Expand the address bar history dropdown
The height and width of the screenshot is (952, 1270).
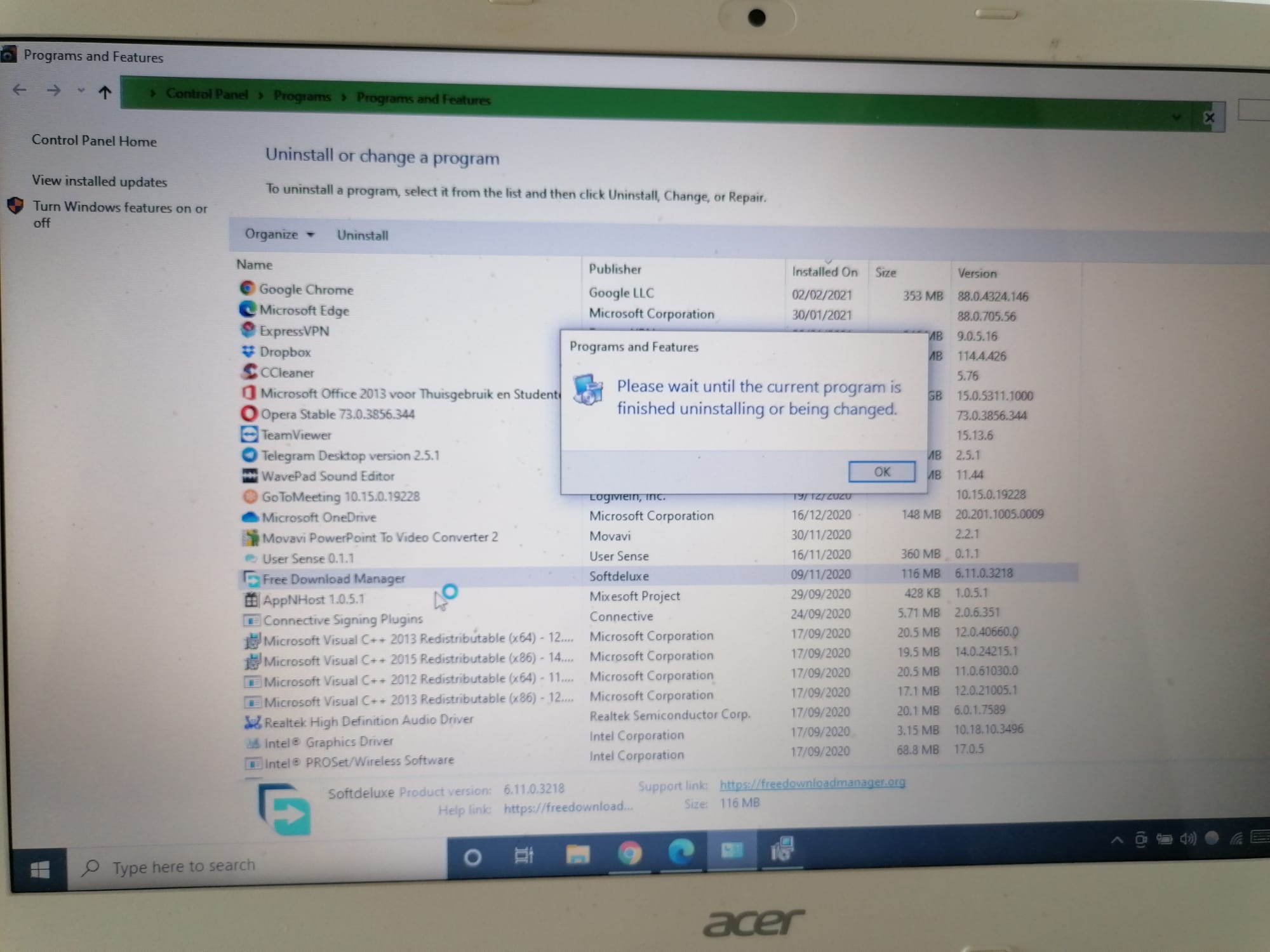point(1176,117)
